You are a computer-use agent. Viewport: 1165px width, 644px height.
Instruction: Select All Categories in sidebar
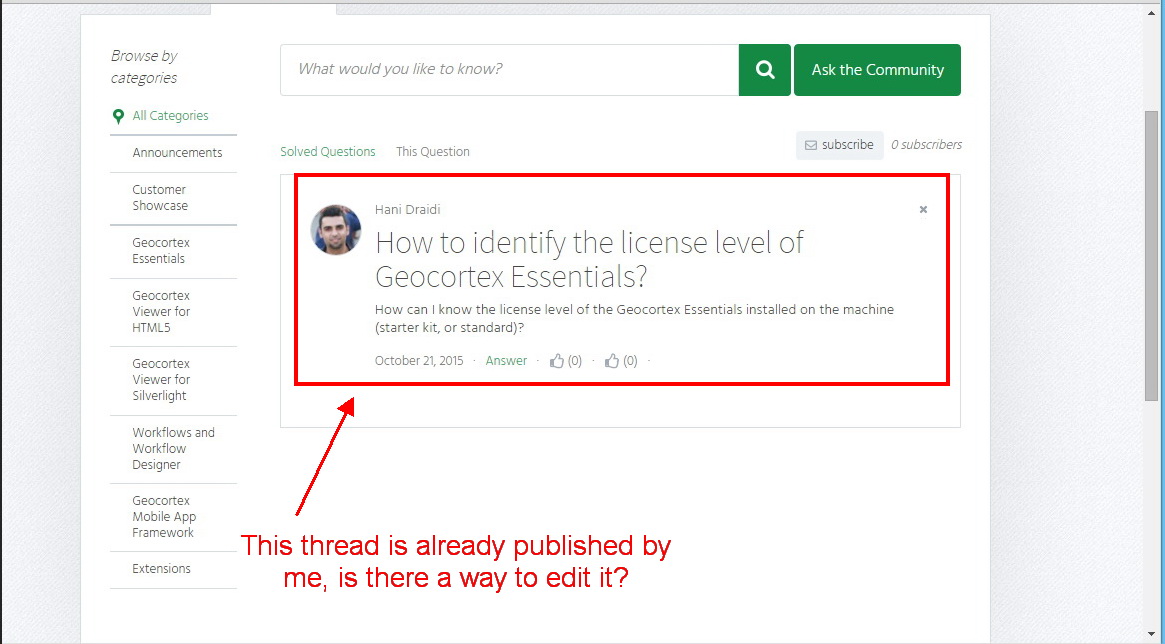(x=170, y=116)
